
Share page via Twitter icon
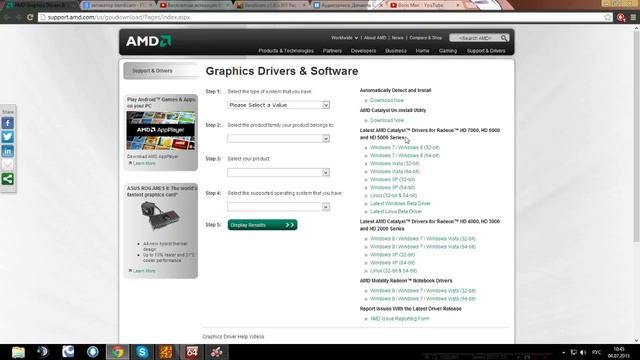[x=7, y=137]
